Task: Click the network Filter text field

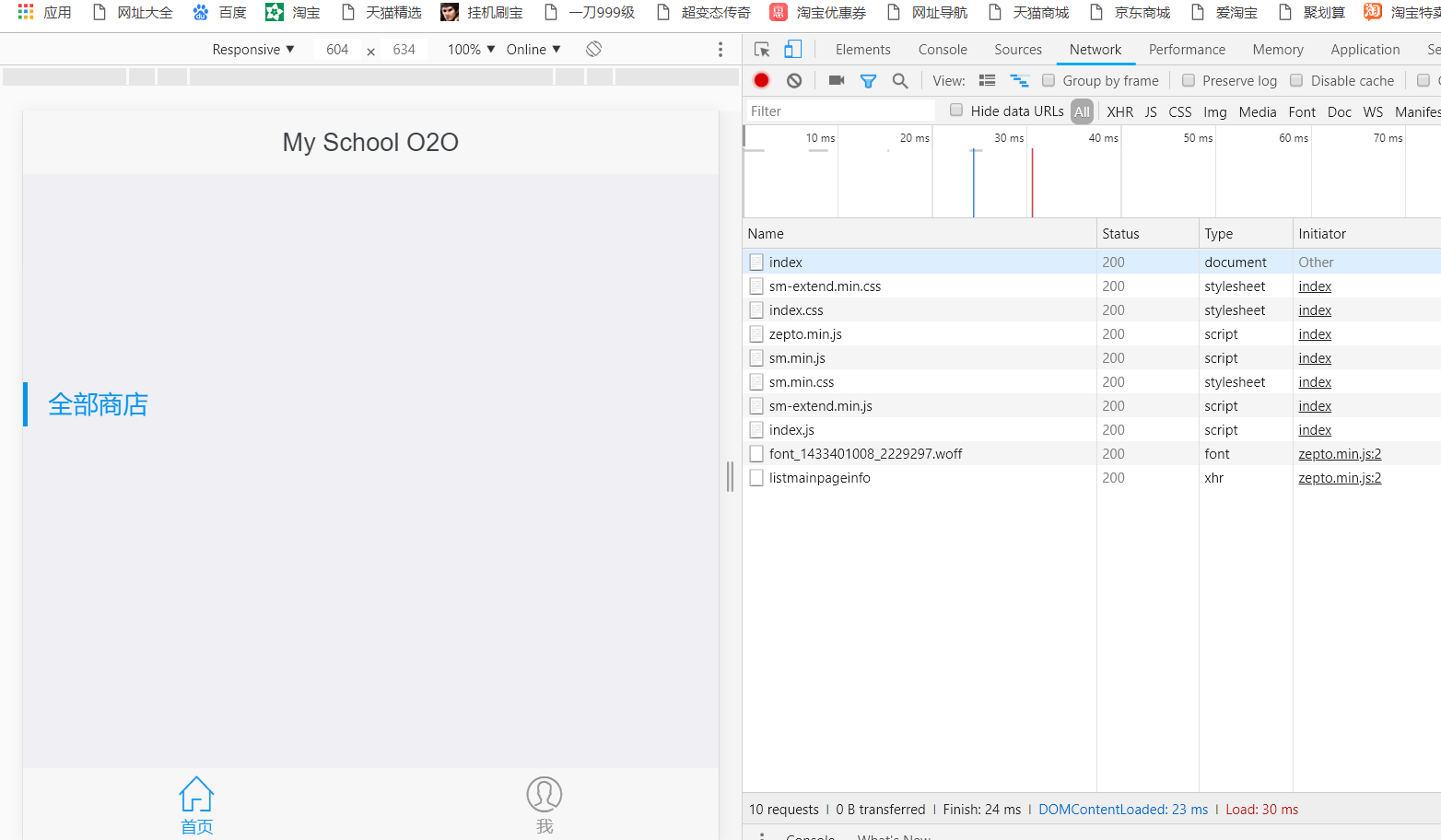Action: pos(839,111)
